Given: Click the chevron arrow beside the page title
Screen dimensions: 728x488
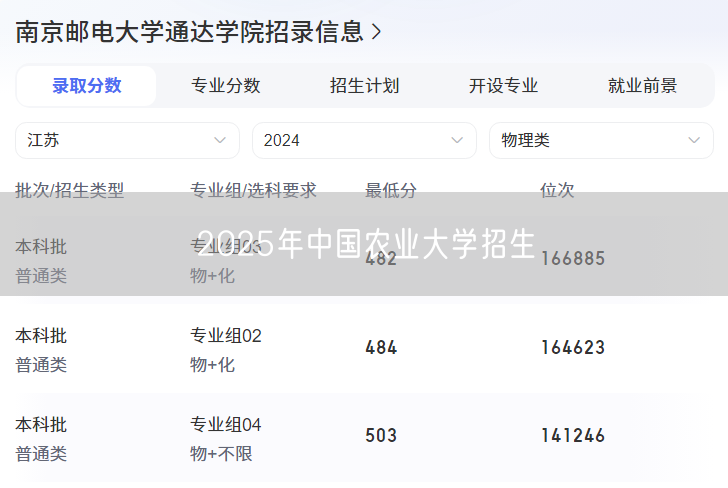Looking at the screenshot, I should click(376, 32).
